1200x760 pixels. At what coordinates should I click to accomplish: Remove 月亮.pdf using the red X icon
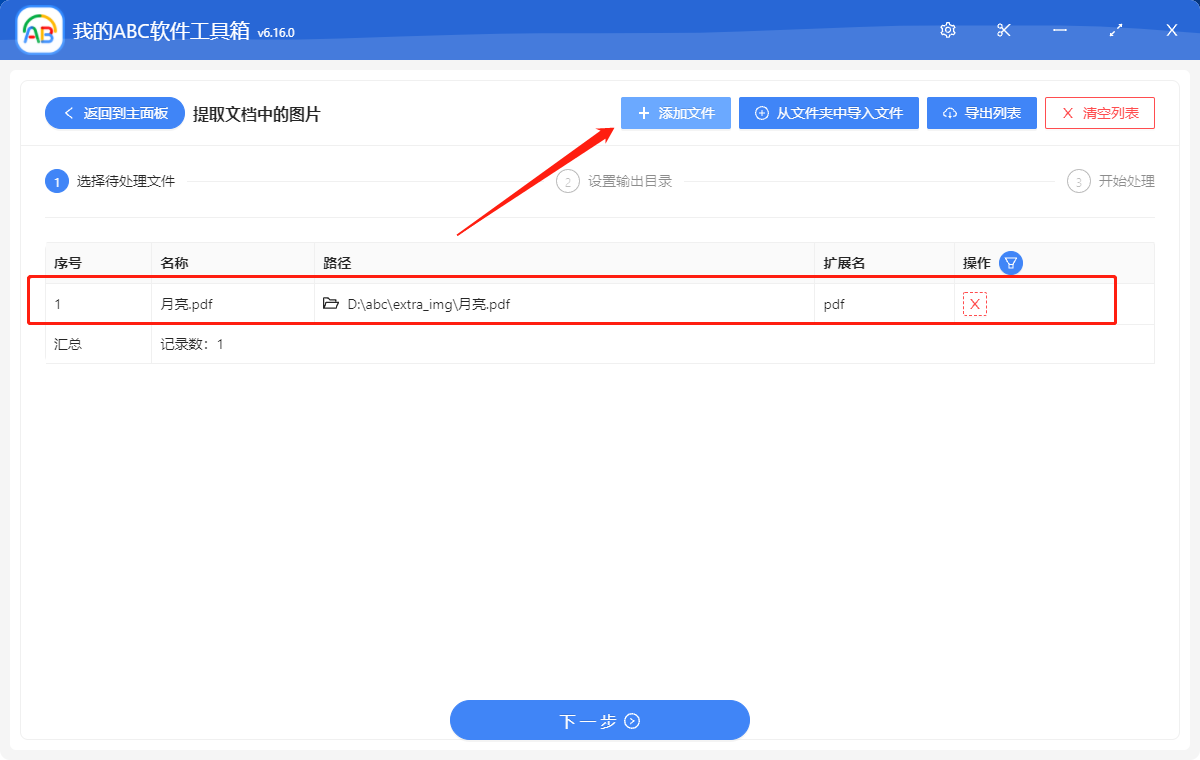(973, 303)
